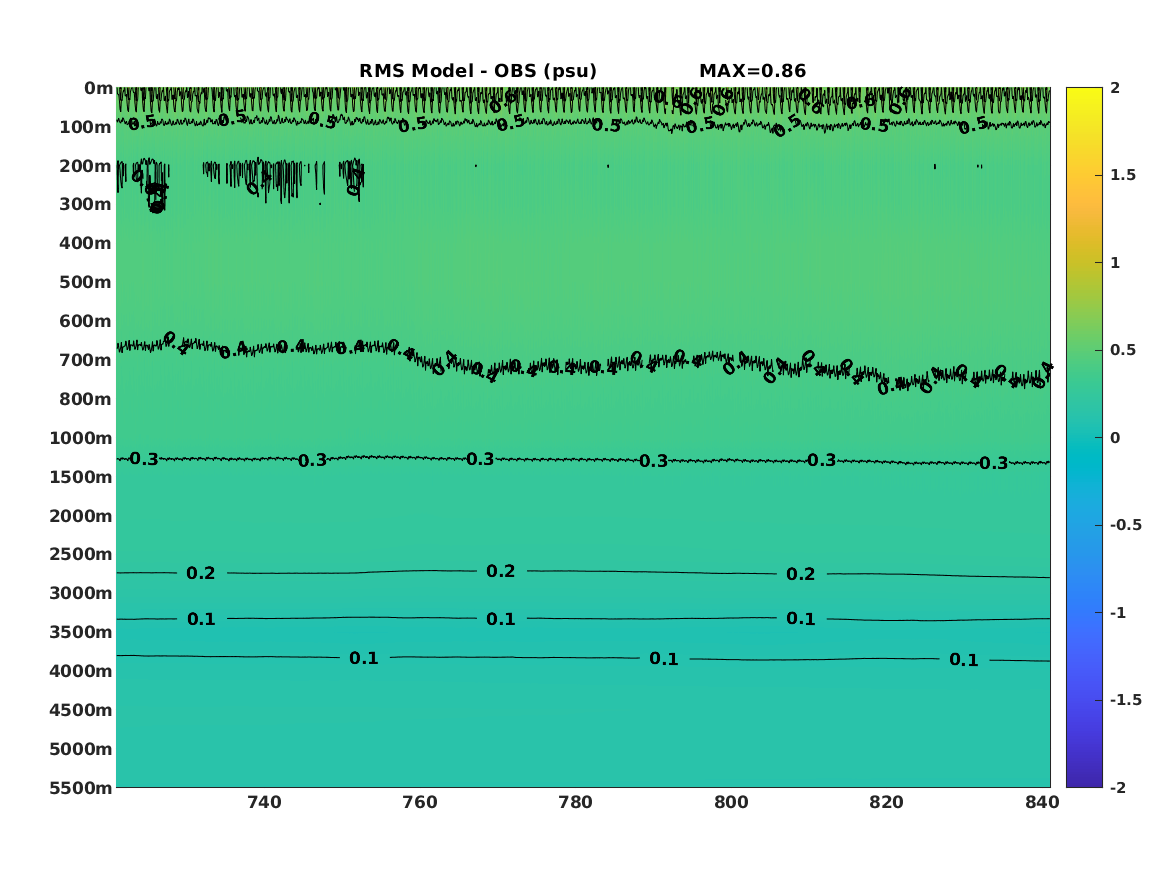Click the middle '0.1' label on the lowest contour
Screen dimensions: 1167x875
(664, 659)
